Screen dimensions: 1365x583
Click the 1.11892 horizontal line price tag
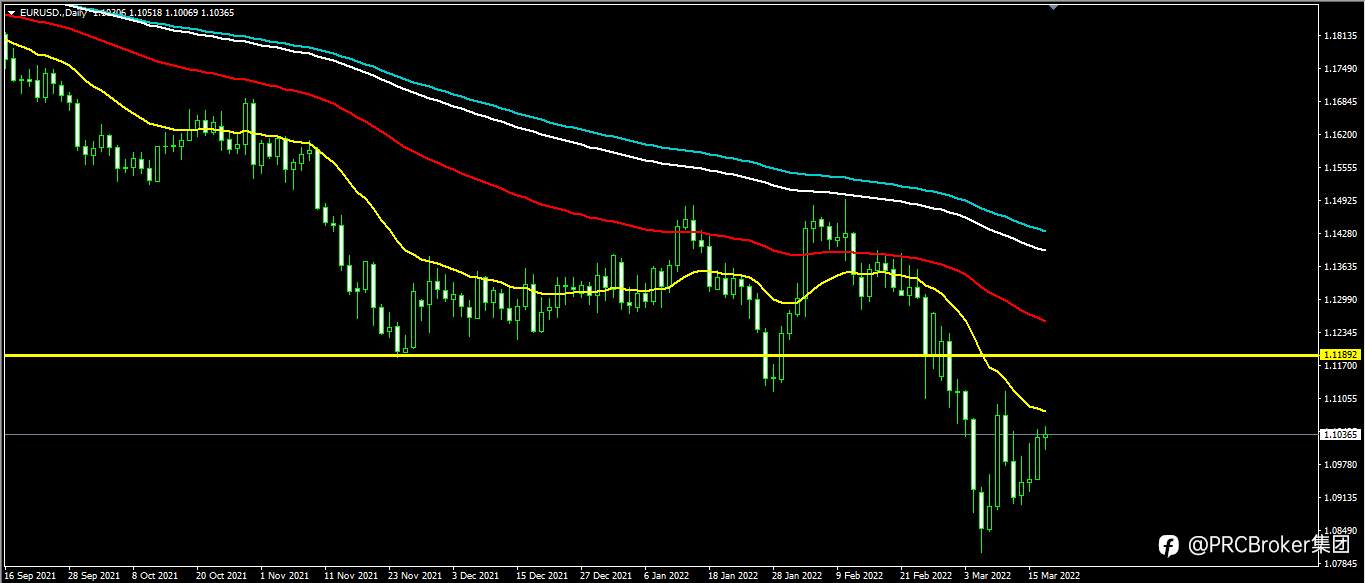pyautogui.click(x=1339, y=354)
